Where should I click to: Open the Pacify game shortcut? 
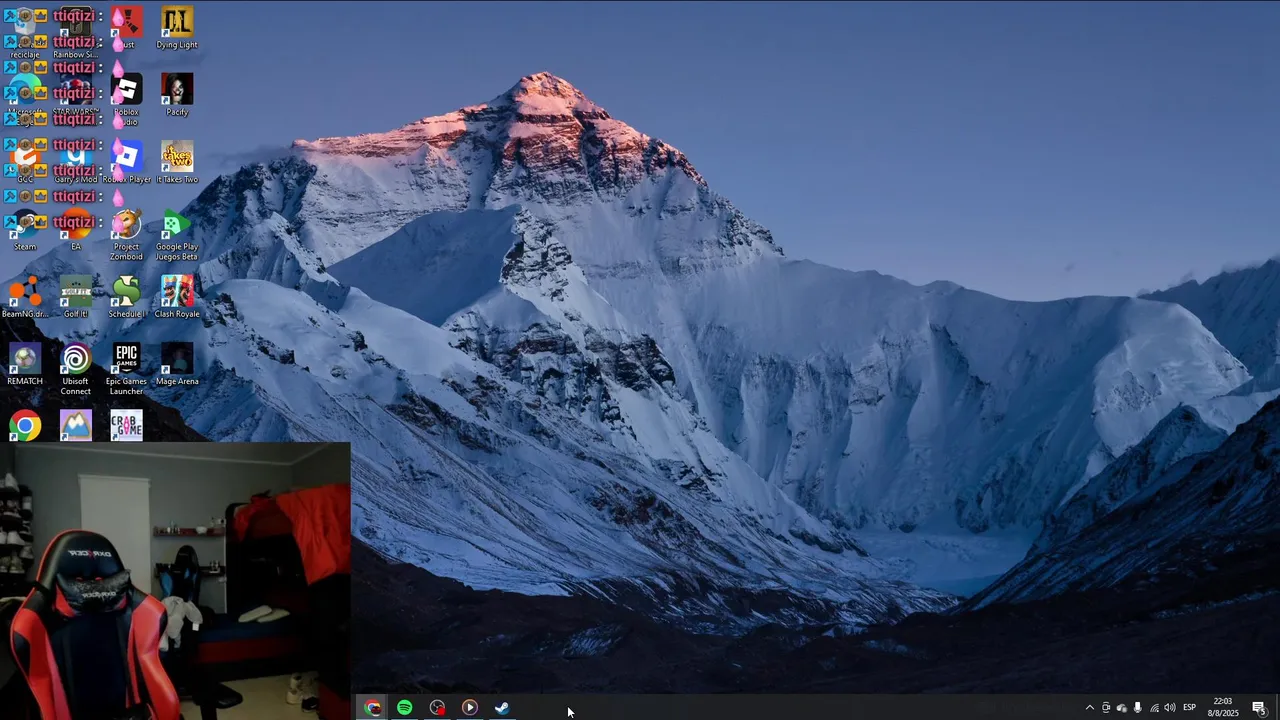point(177,94)
